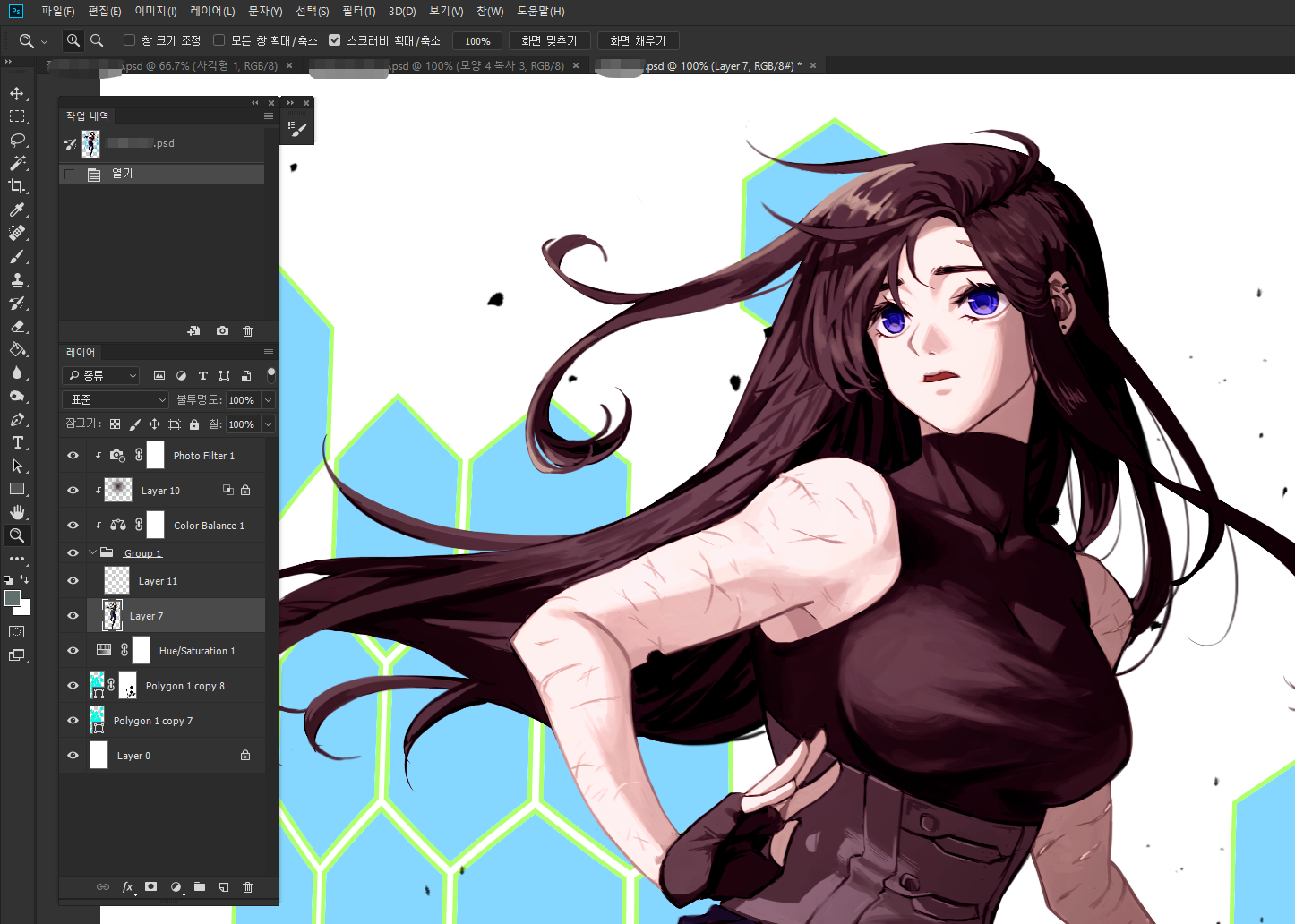
Task: Click the background color swatch
Action: pyautogui.click(x=24, y=610)
